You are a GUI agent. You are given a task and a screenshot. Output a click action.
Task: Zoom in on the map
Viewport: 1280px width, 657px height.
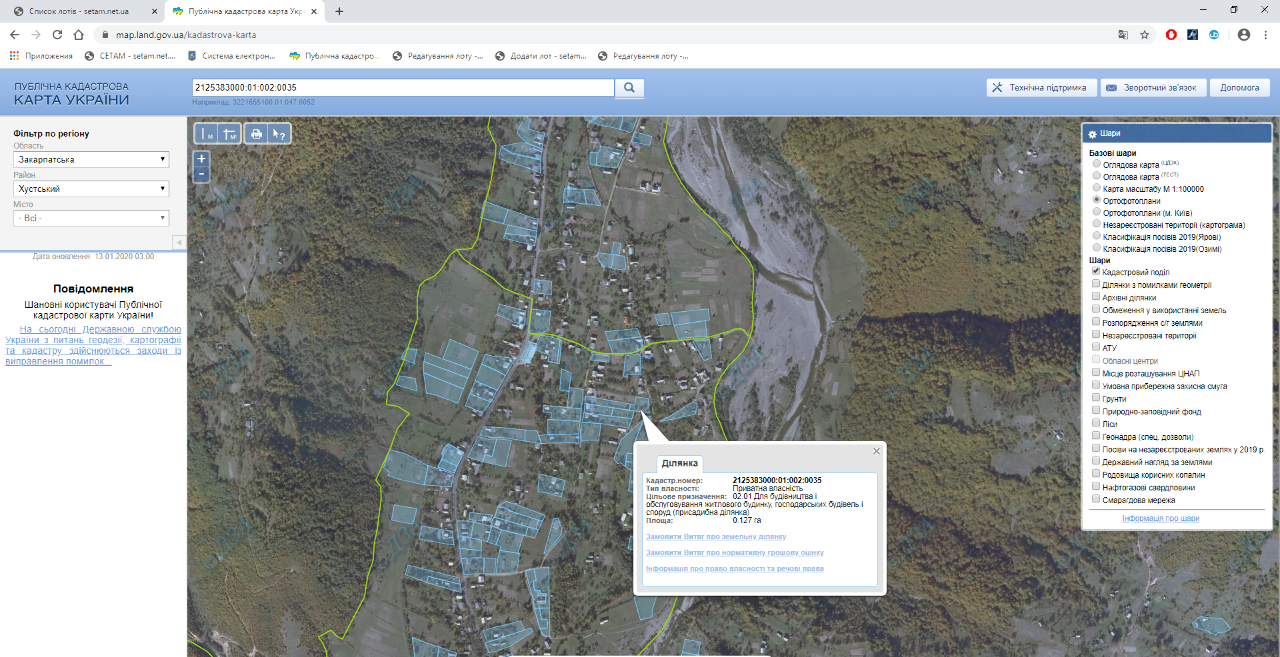(202, 158)
